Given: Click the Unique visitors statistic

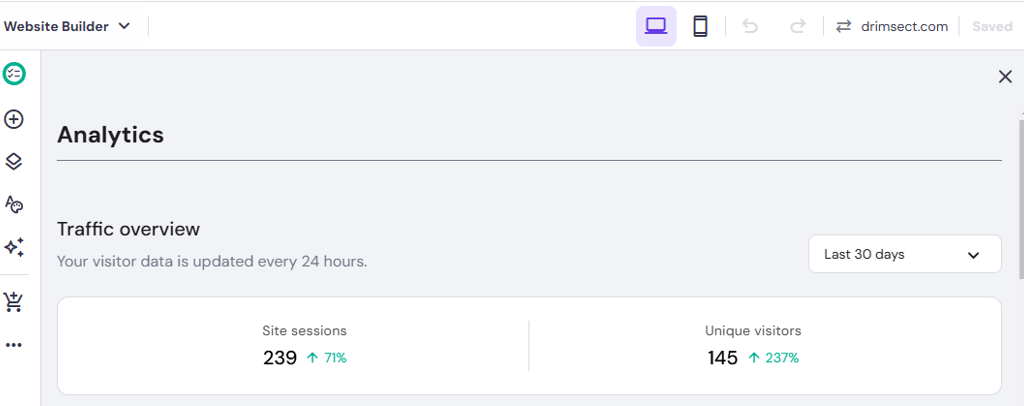Looking at the screenshot, I should [752, 345].
